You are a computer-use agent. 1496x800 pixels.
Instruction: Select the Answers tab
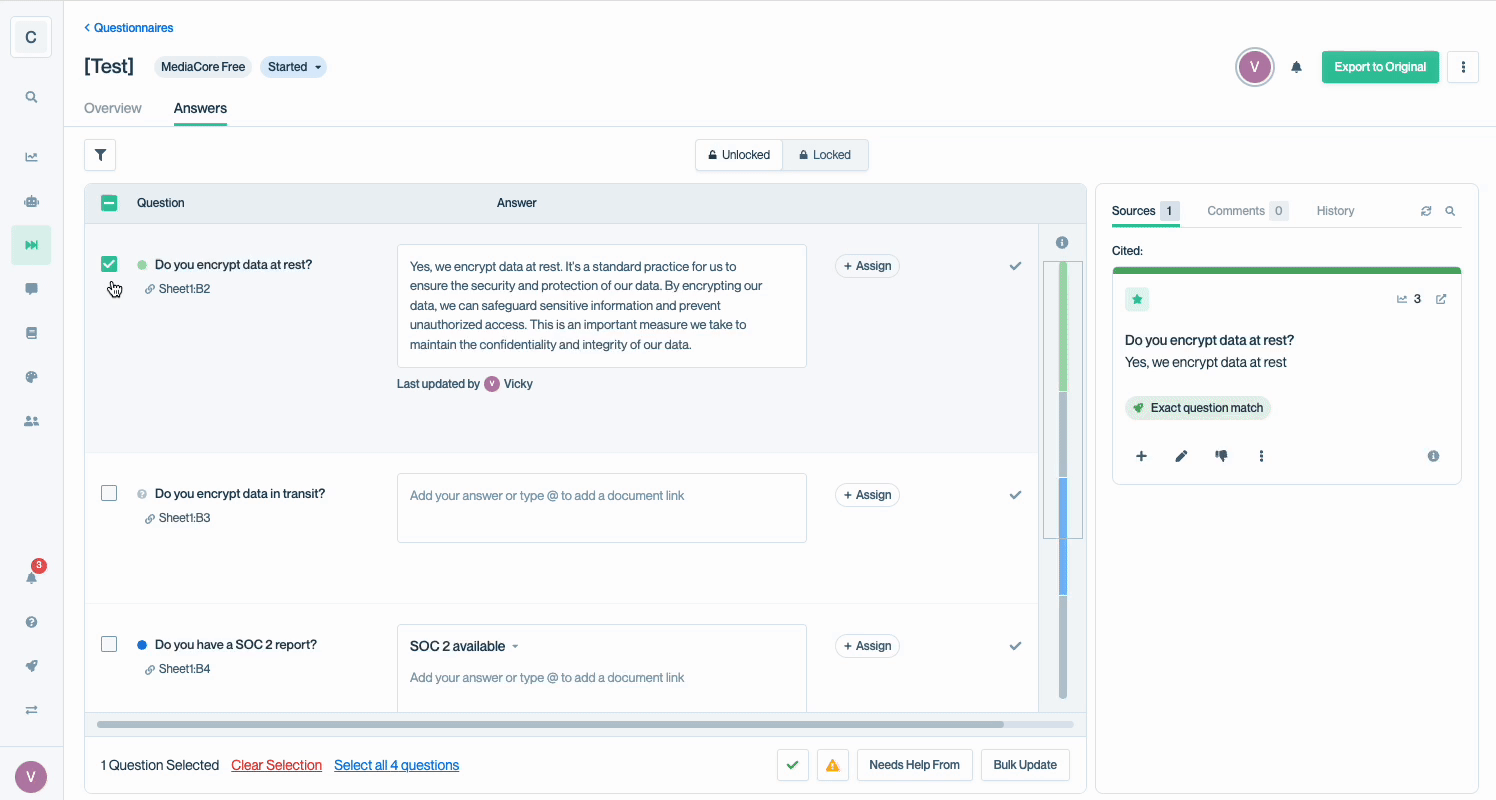coord(200,108)
